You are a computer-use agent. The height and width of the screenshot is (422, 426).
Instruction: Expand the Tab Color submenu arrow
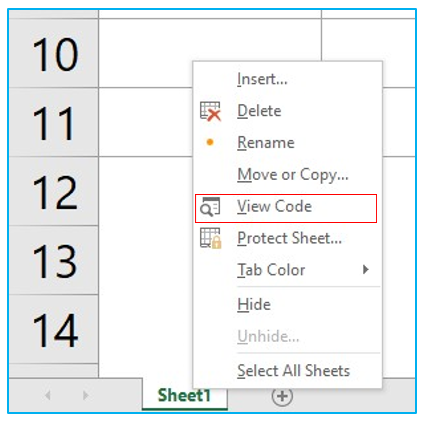tap(366, 269)
